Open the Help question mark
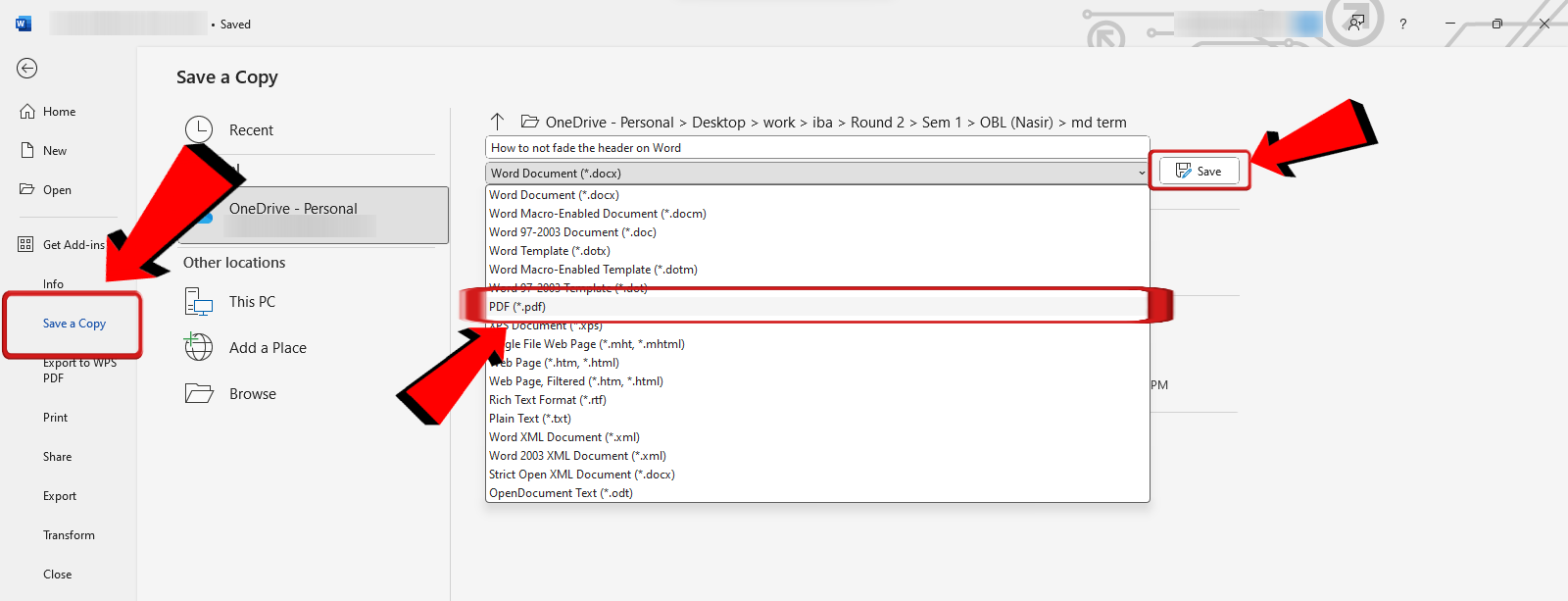 tap(1402, 24)
